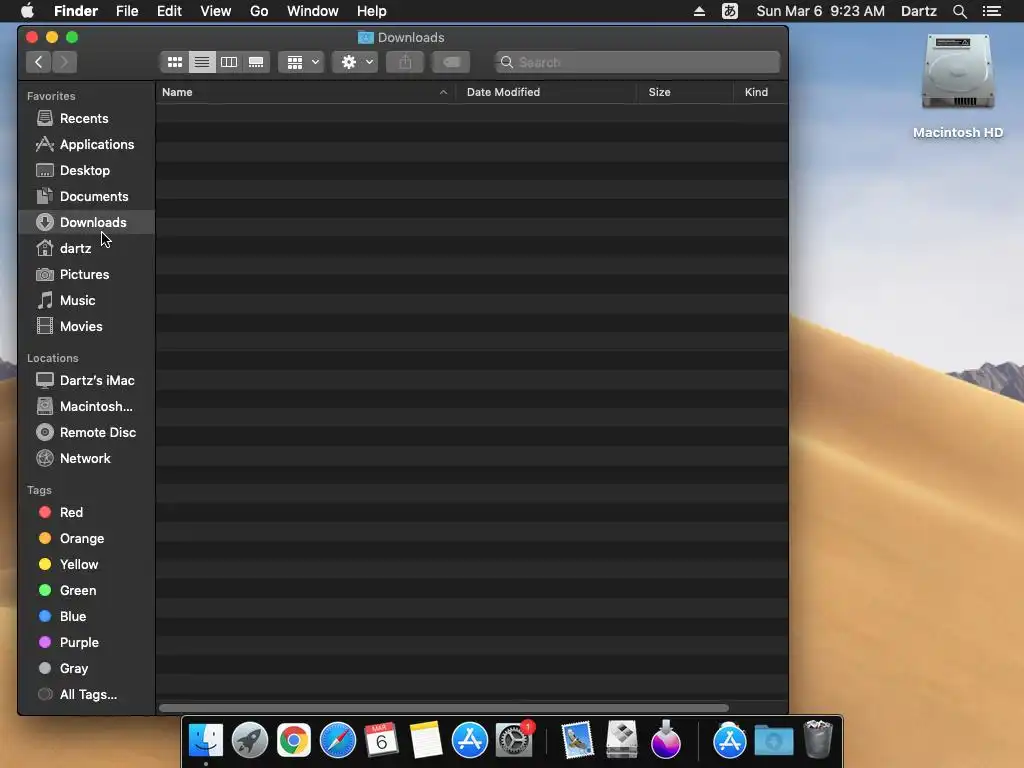
Task: Open the Window menu
Action: pos(313,11)
